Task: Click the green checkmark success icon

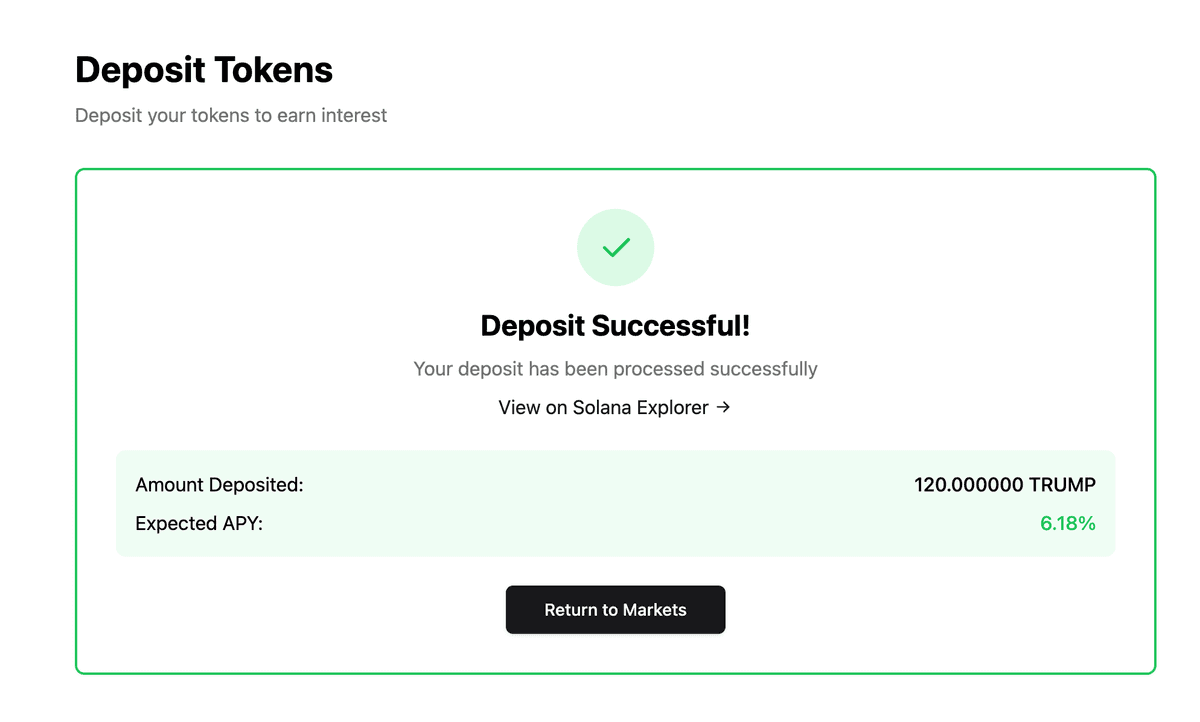Action: [x=616, y=247]
